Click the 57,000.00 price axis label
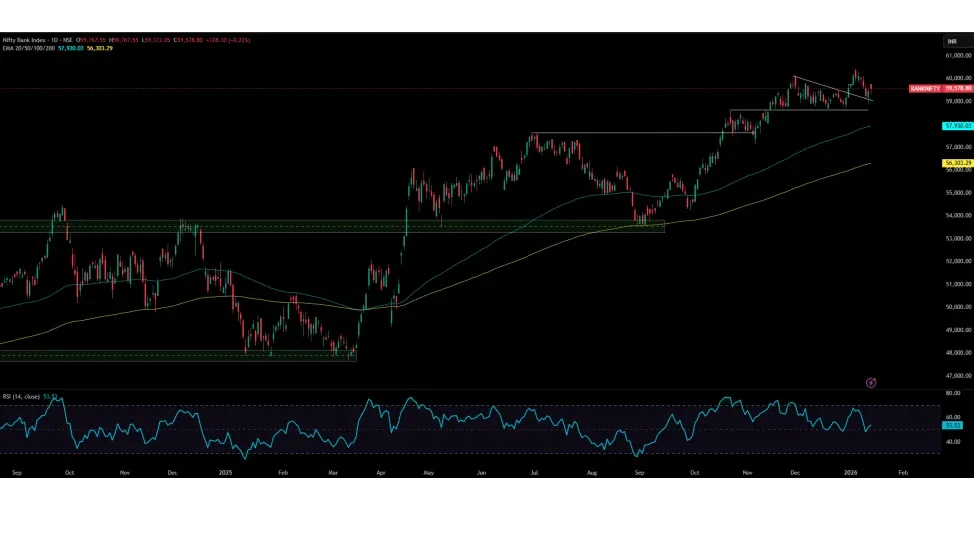The width and height of the screenshot is (974, 548). [958, 147]
